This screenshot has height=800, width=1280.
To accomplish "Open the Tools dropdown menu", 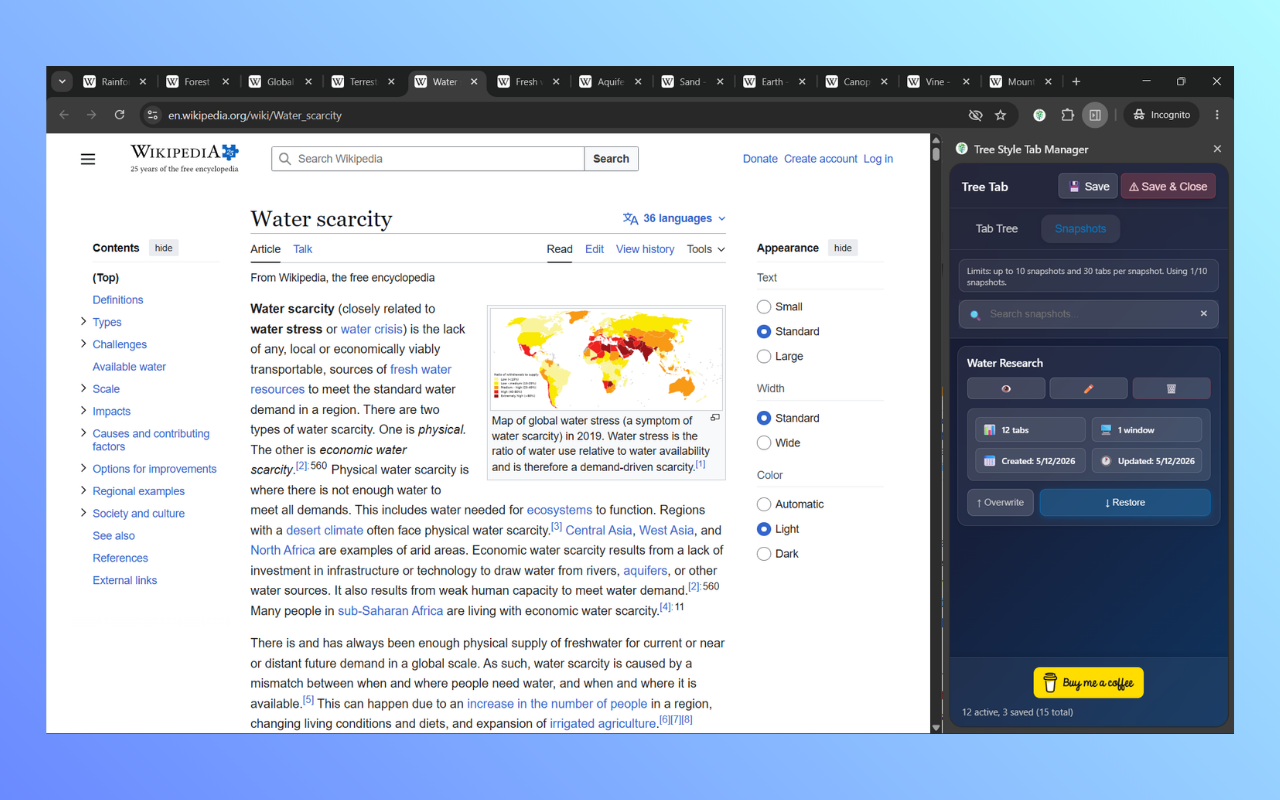I will [706, 249].
